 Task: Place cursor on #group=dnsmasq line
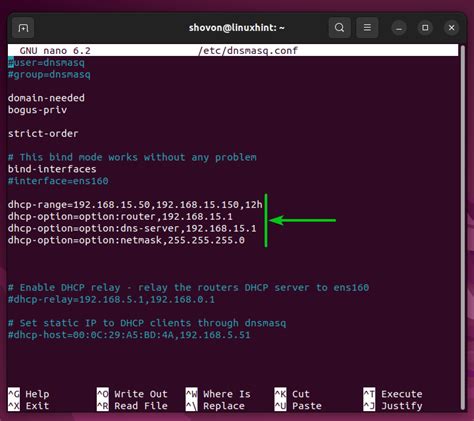[x=49, y=74]
